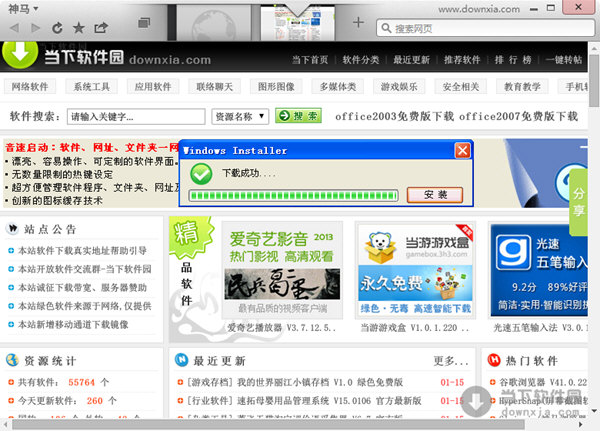This screenshot has height=431, width=600.
Task: Select the 系统工具 category
Action: (91, 87)
